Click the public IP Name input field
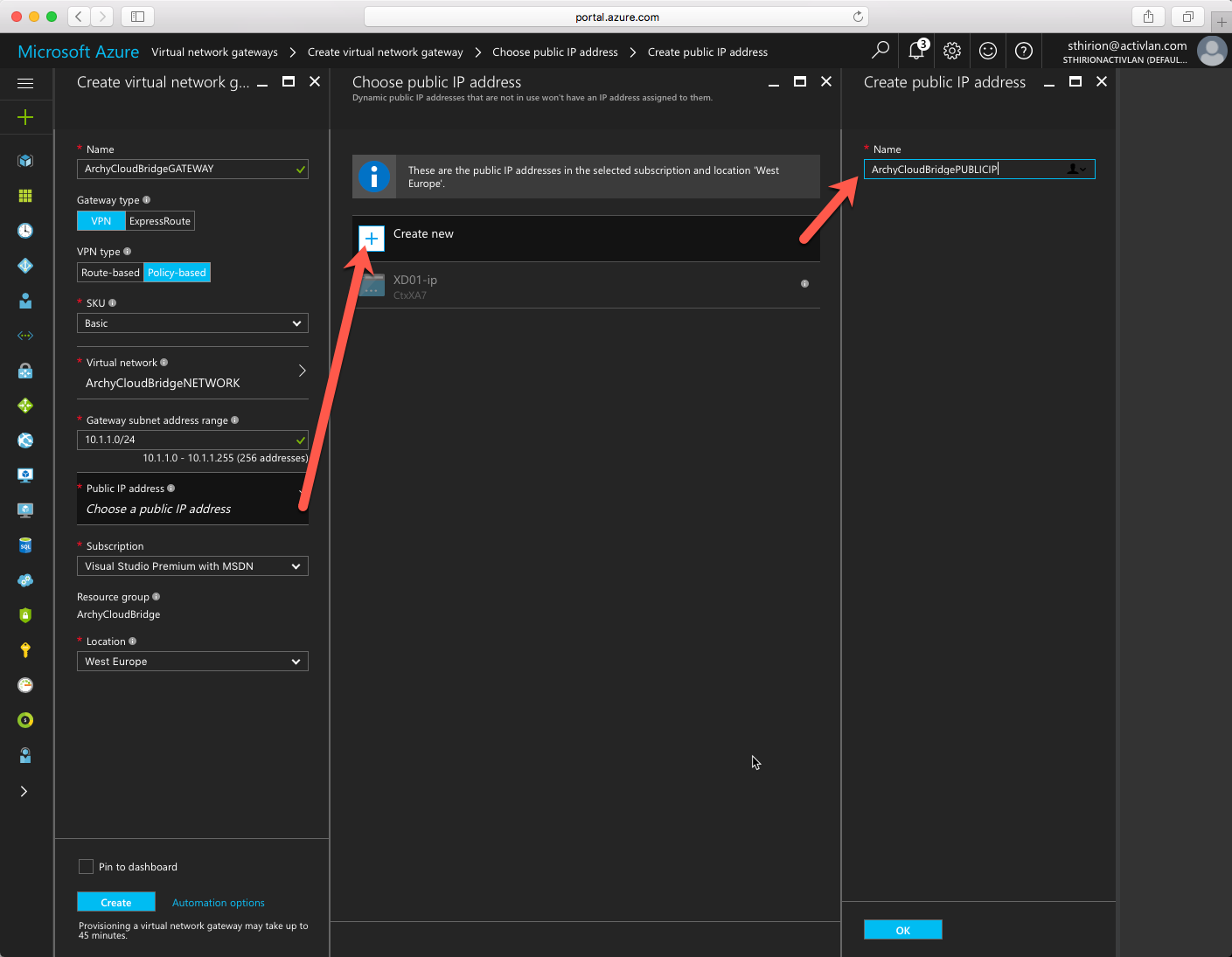 (x=979, y=170)
